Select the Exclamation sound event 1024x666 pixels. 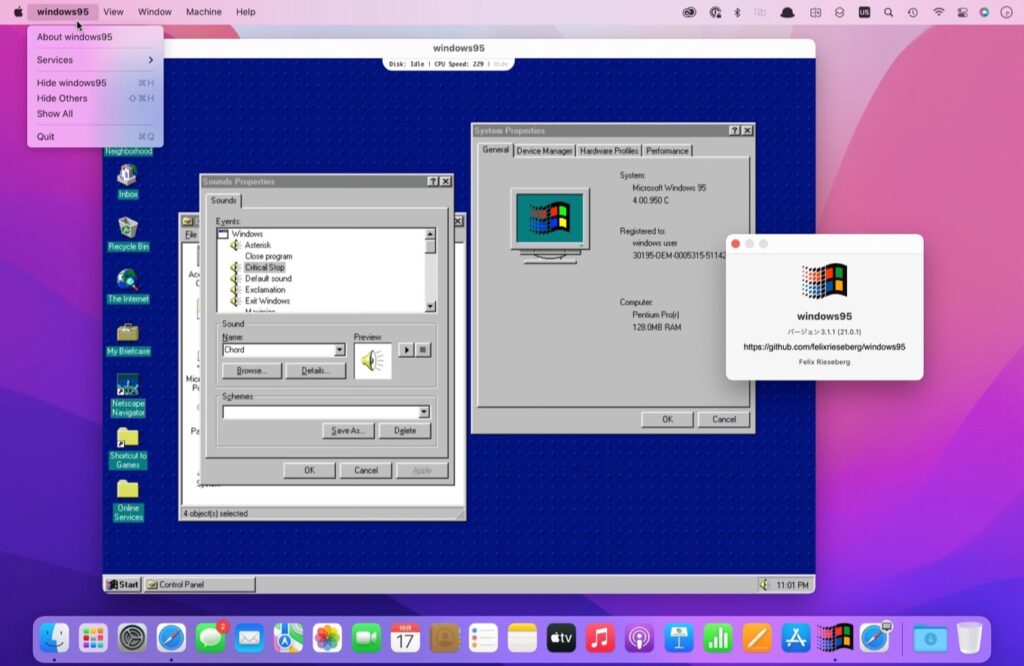pos(264,289)
